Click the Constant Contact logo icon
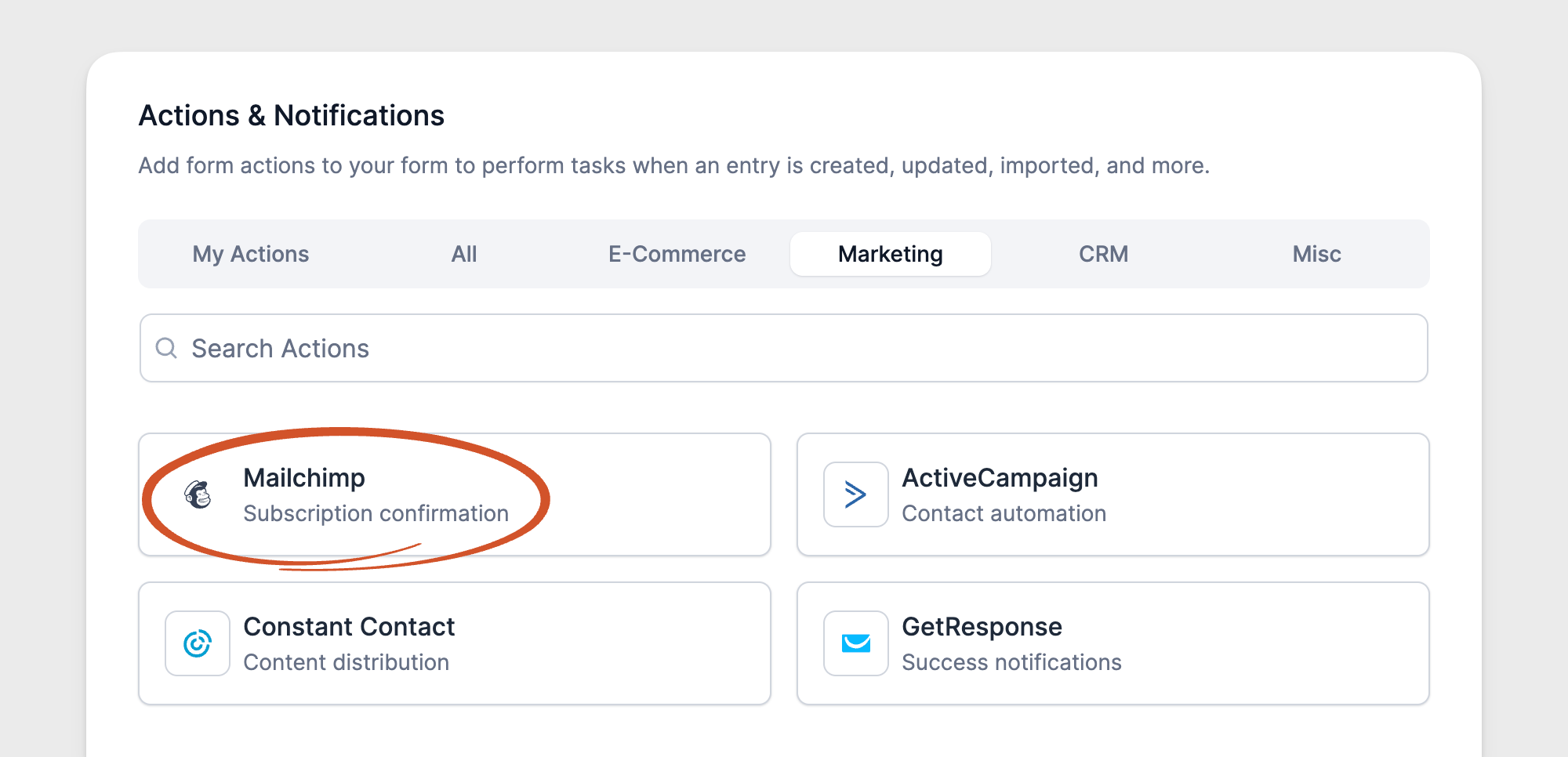The image size is (1568, 757). coord(198,643)
